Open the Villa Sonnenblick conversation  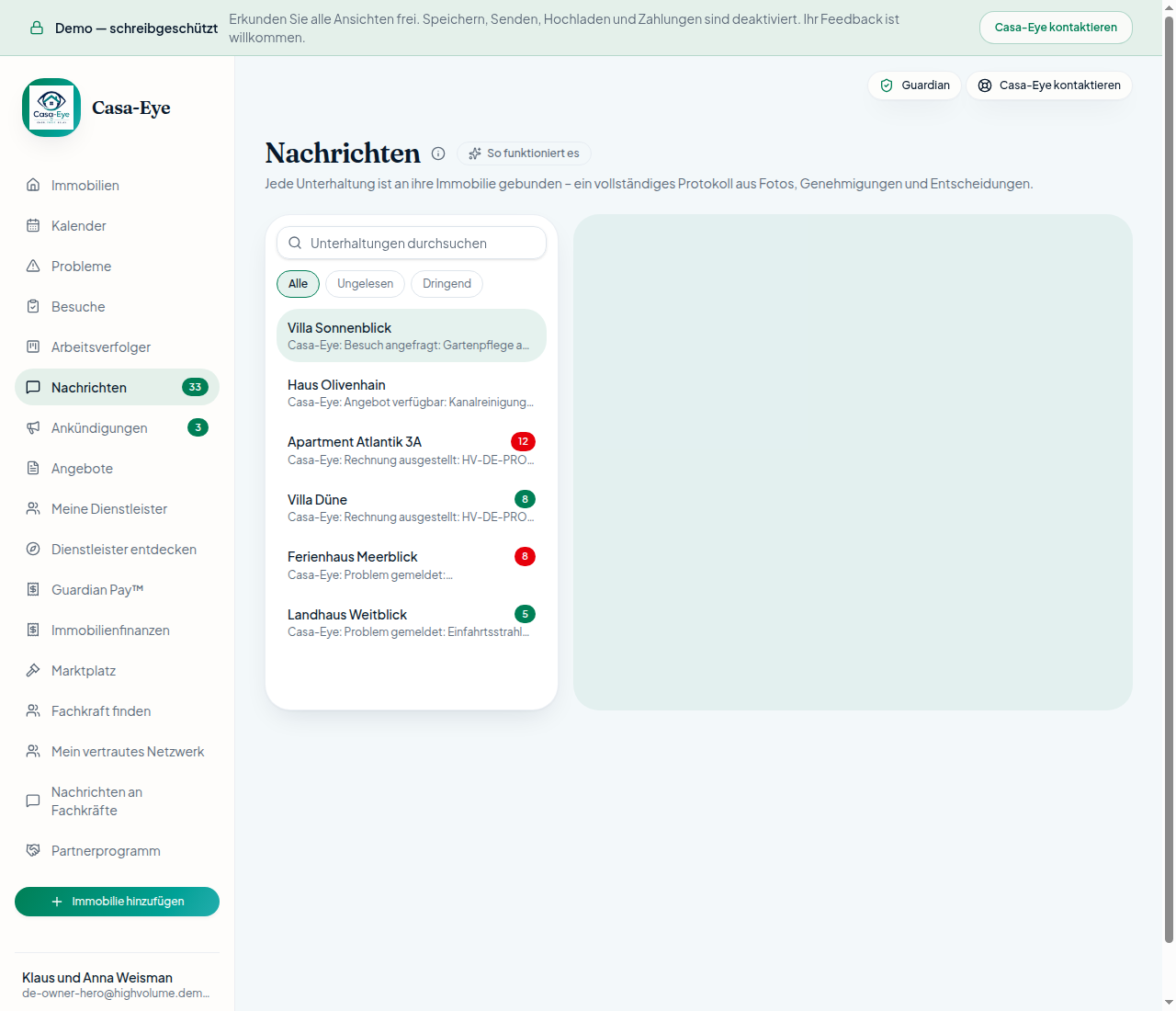coord(412,335)
